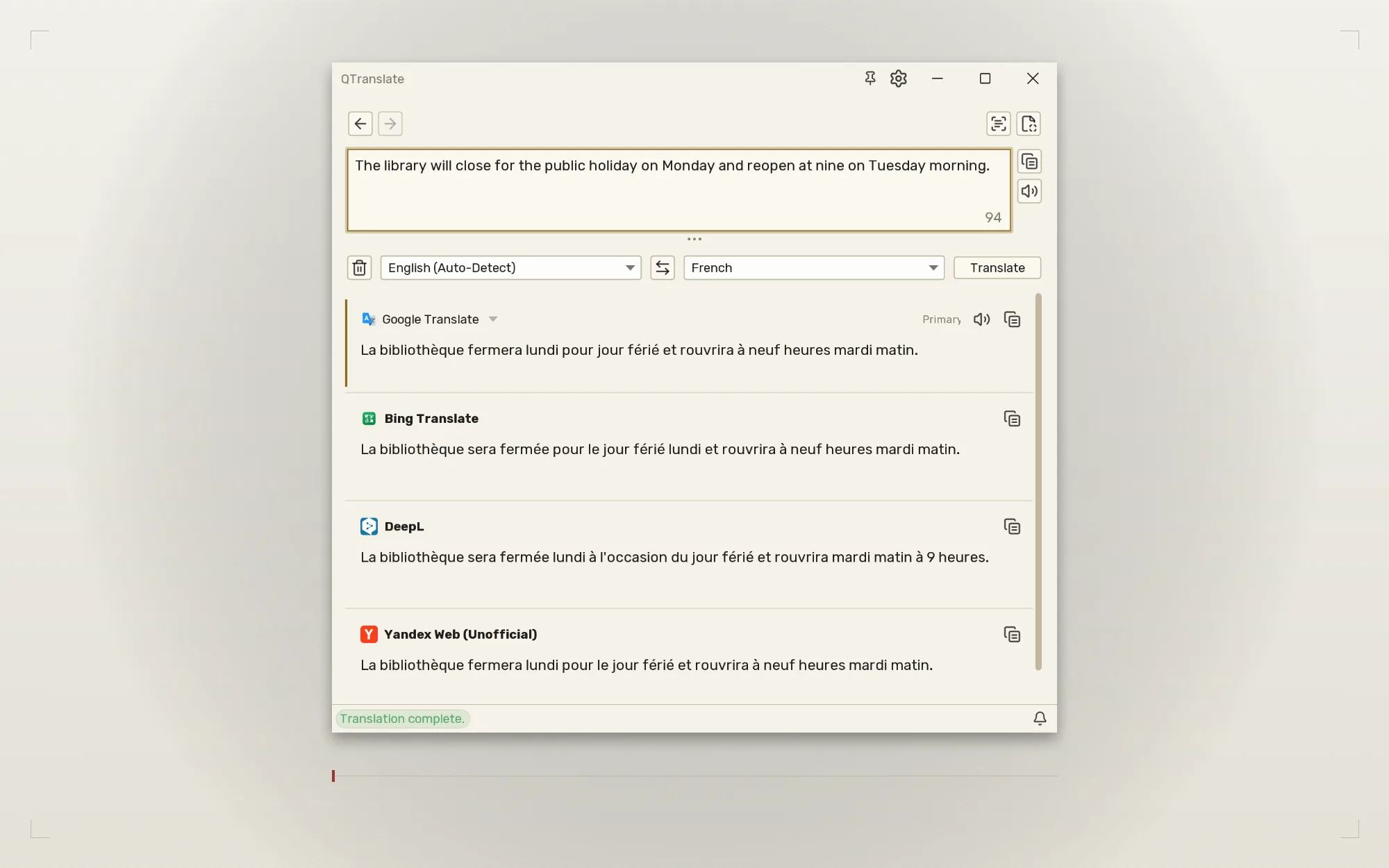
Task: Click the Google translated sentence
Action: click(x=639, y=350)
